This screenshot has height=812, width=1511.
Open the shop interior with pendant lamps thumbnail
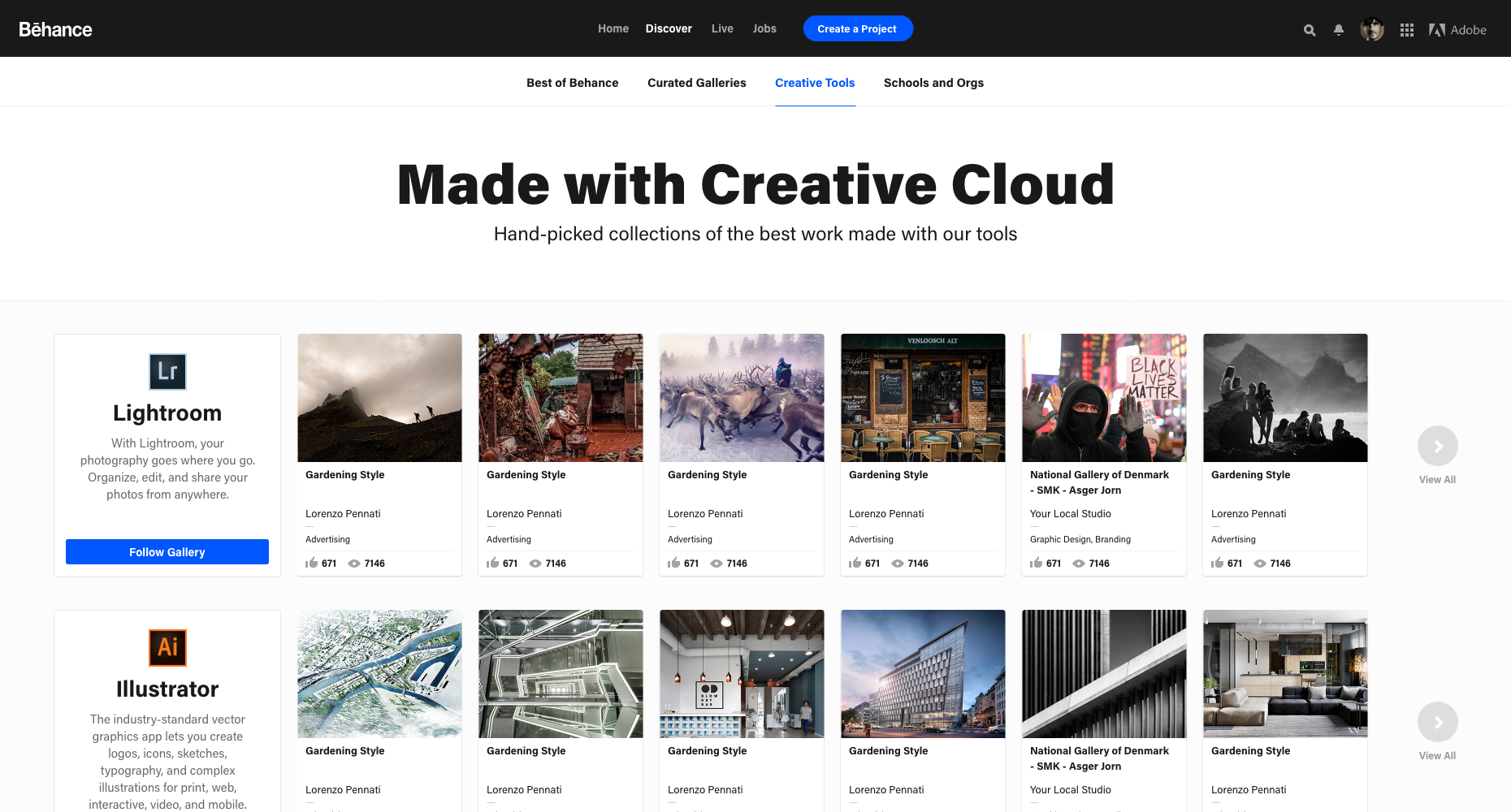tap(742, 674)
